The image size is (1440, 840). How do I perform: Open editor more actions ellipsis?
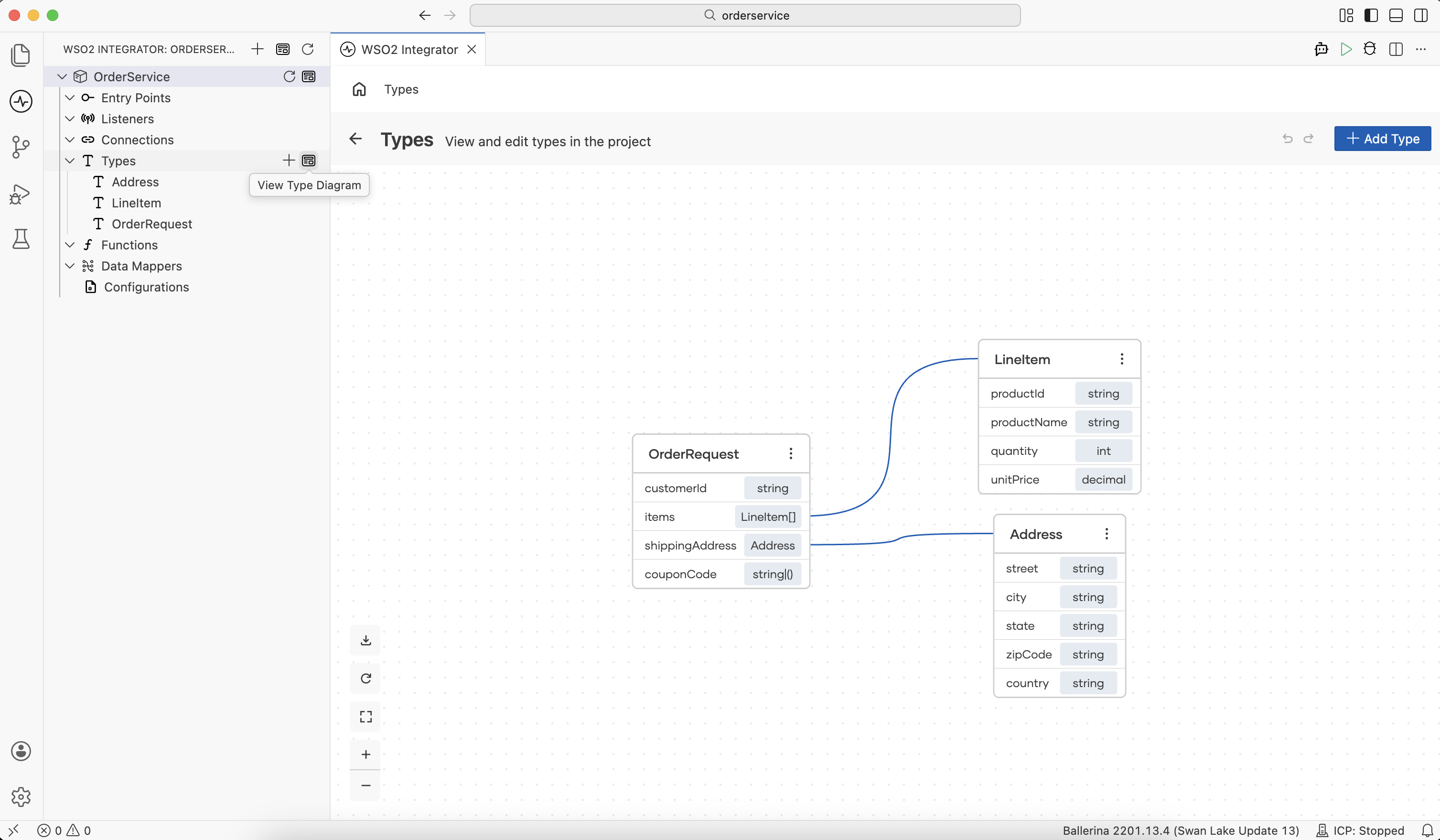pos(1420,49)
